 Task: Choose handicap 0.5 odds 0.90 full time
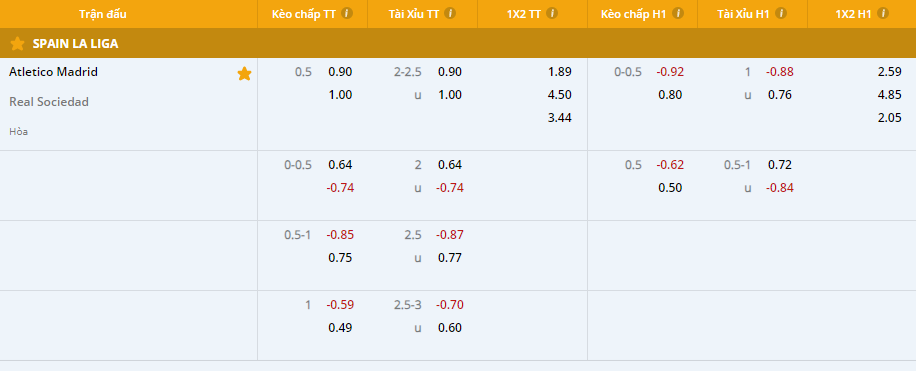tap(340, 72)
